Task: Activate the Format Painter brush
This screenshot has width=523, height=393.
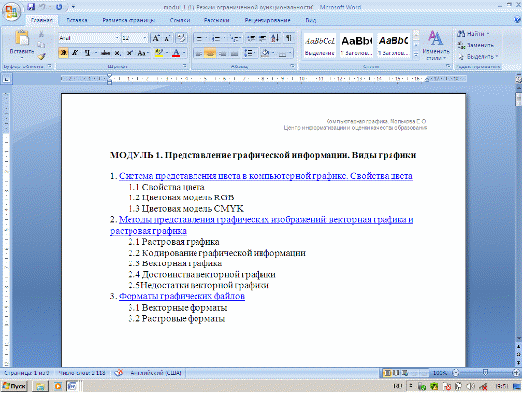Action: [x=41, y=56]
